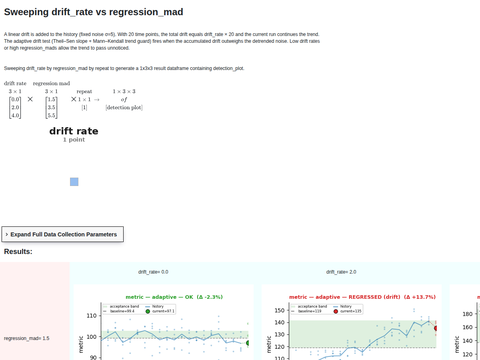
Task: Click the red current marker in REGRESSED plot
Action: (x=436, y=328)
